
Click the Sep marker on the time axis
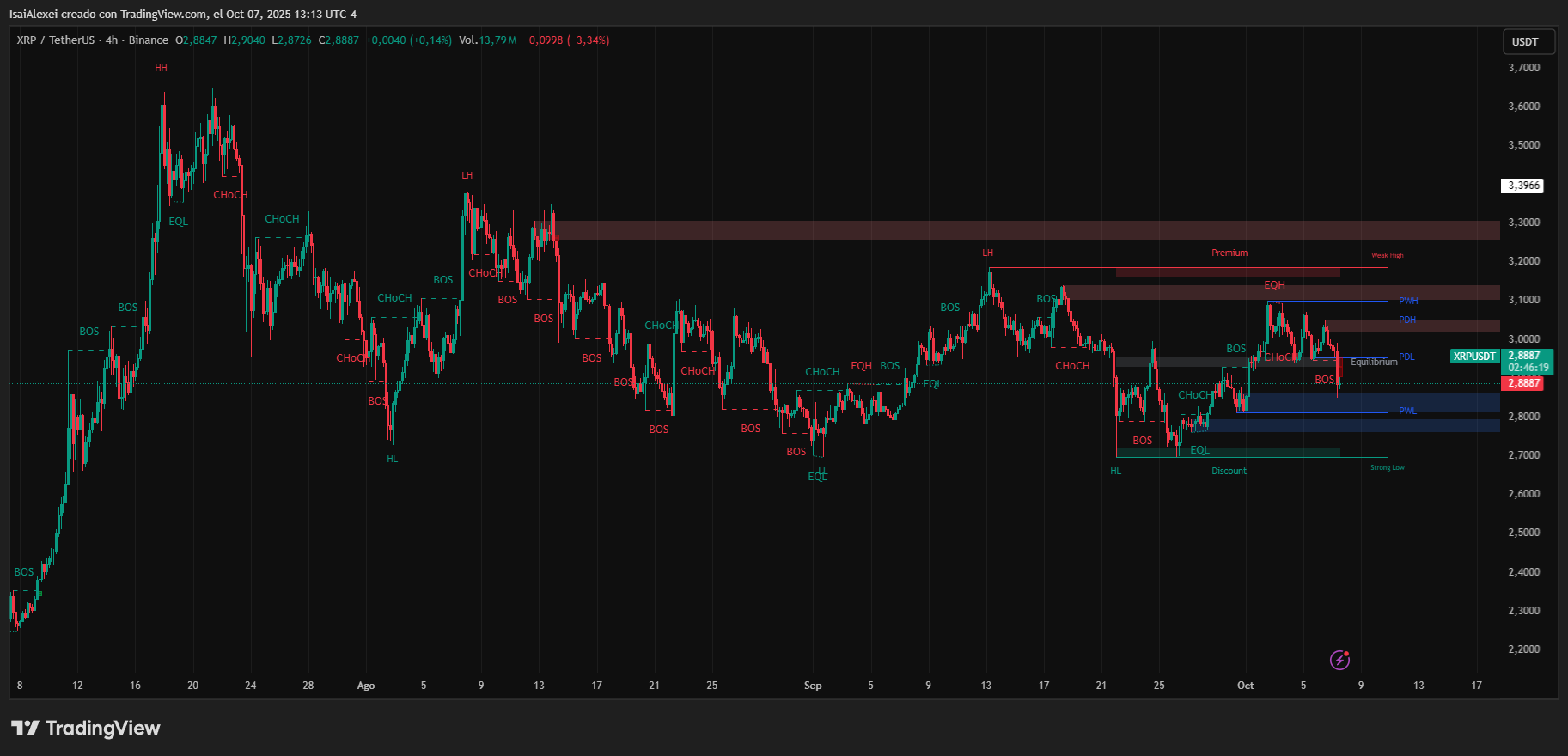[x=813, y=686]
